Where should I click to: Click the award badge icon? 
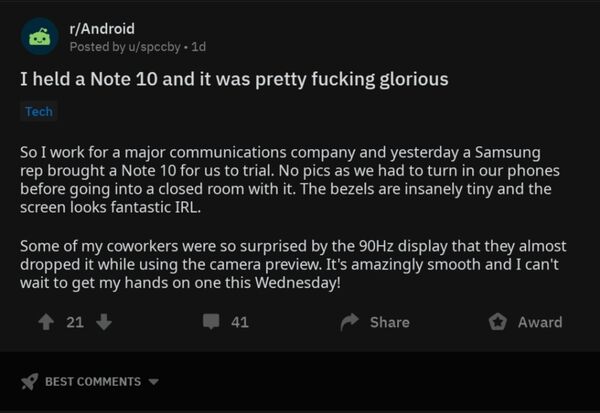[497, 322]
